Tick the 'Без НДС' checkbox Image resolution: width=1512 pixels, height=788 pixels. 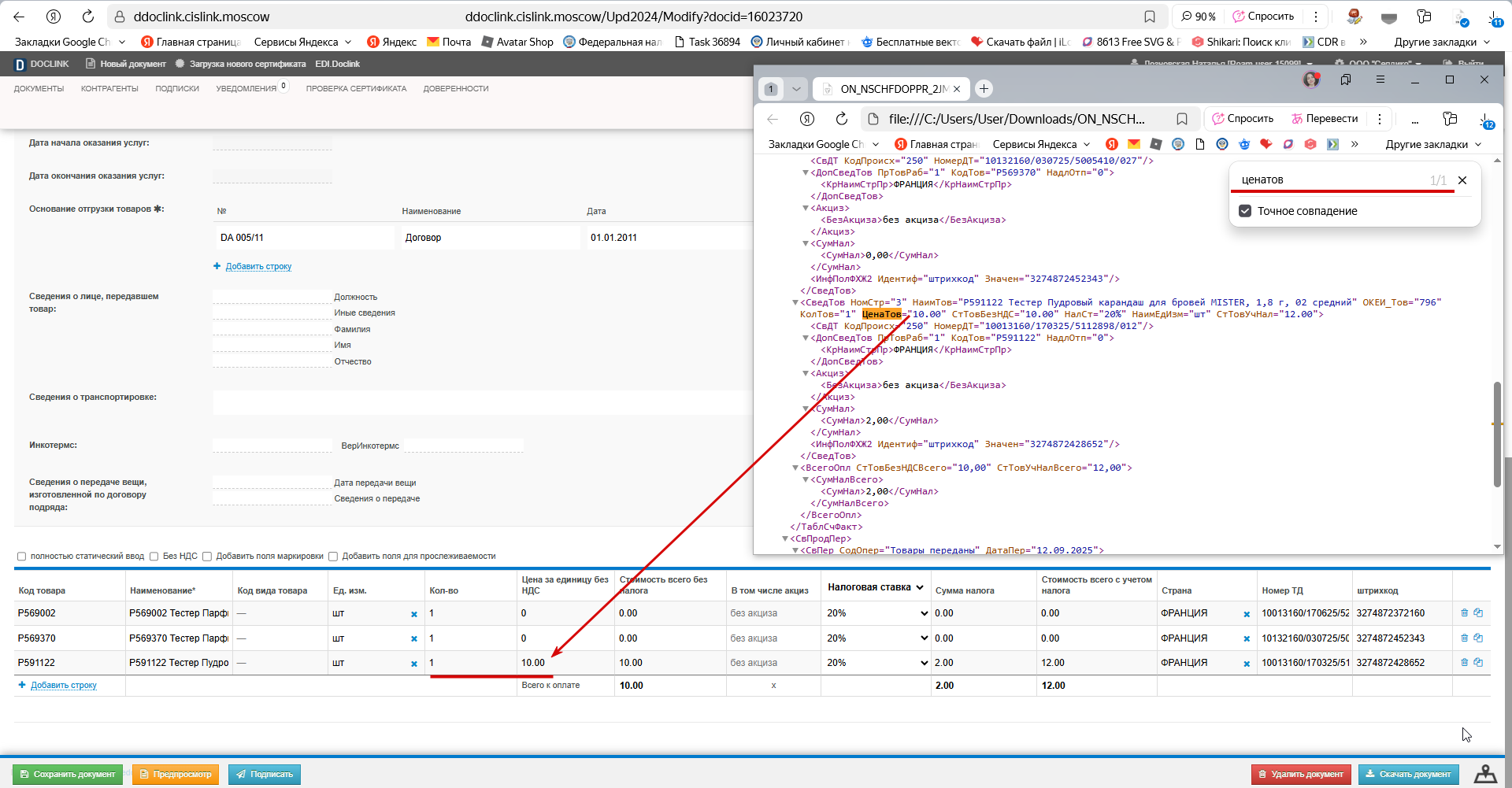coord(154,557)
